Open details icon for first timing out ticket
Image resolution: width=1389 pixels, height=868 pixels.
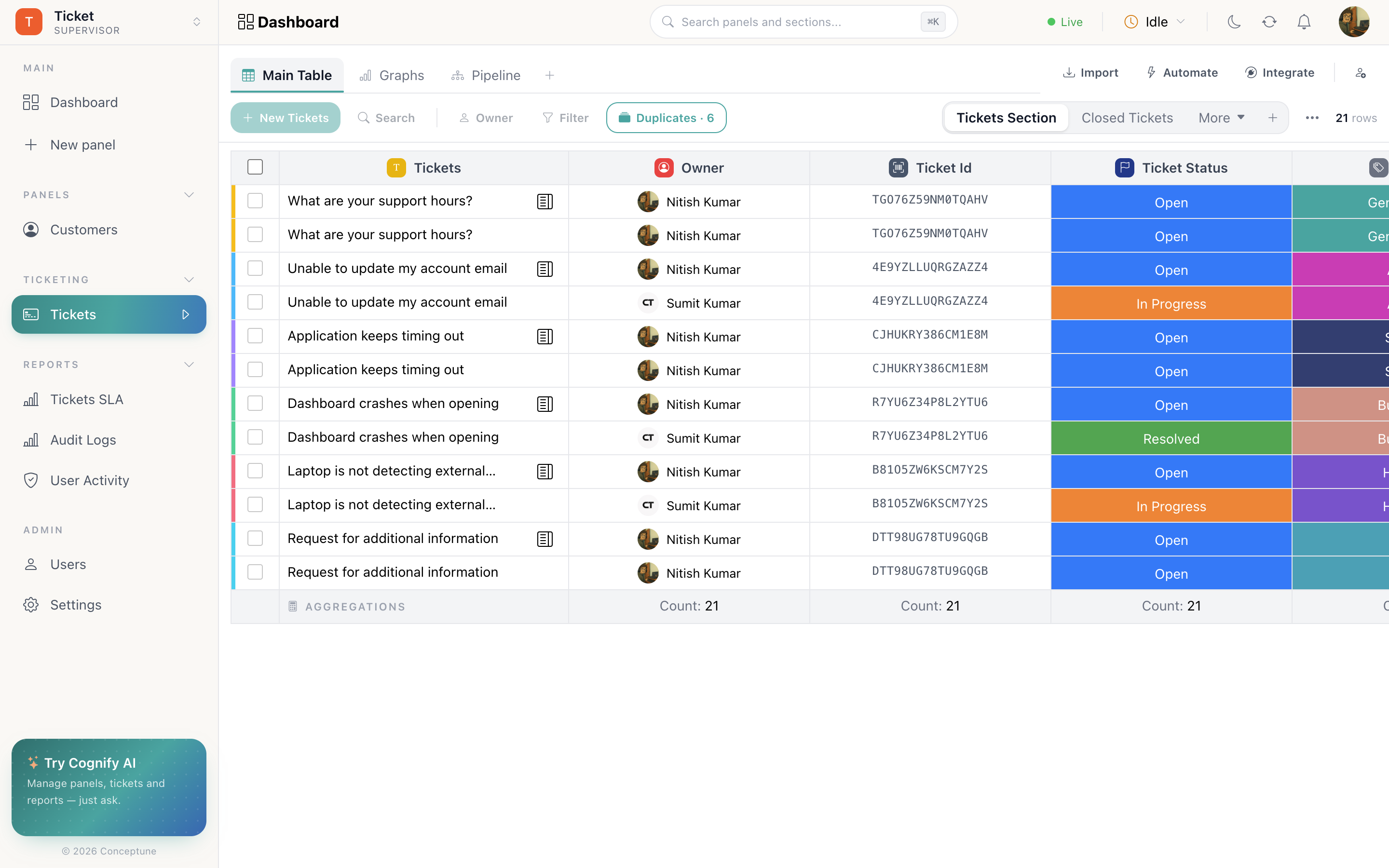[545, 337]
